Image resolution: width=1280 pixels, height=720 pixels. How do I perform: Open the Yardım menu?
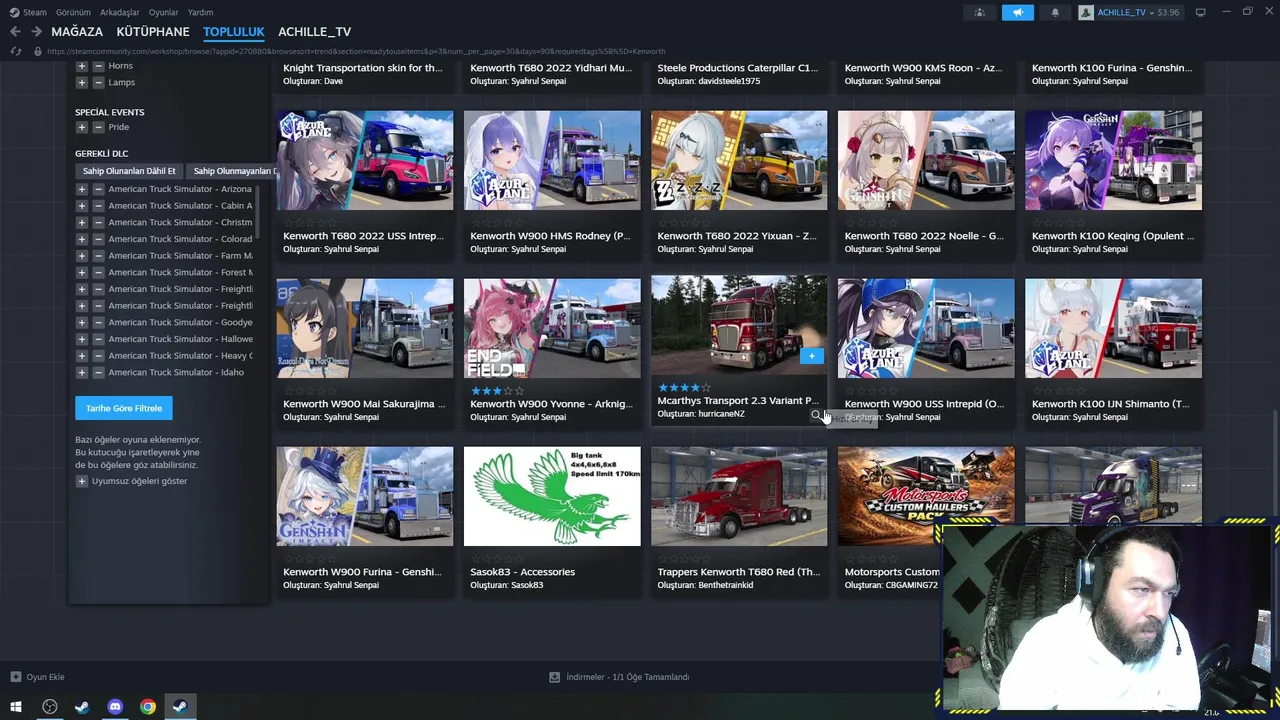pyautogui.click(x=200, y=12)
